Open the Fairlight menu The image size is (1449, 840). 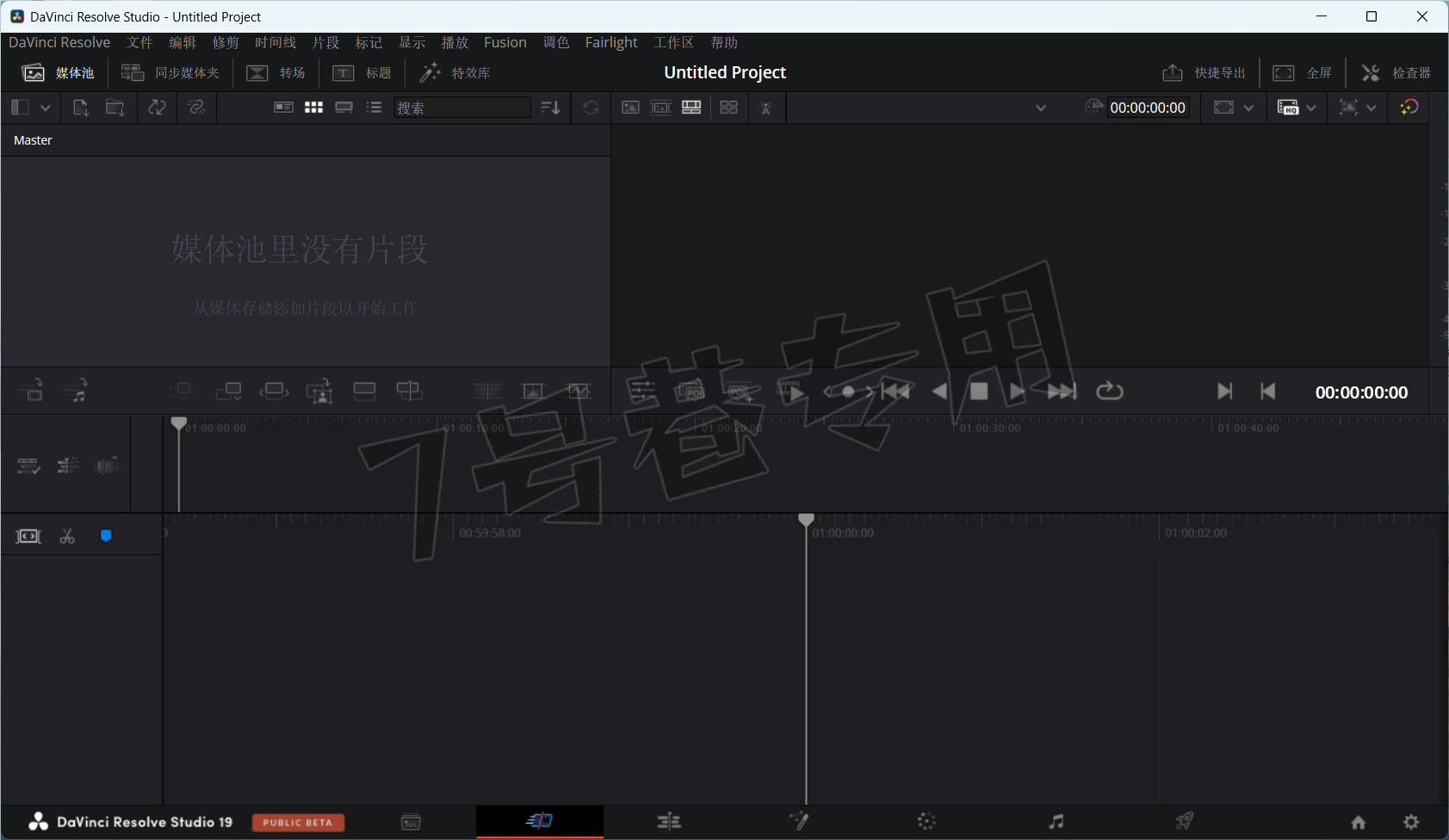coord(611,42)
